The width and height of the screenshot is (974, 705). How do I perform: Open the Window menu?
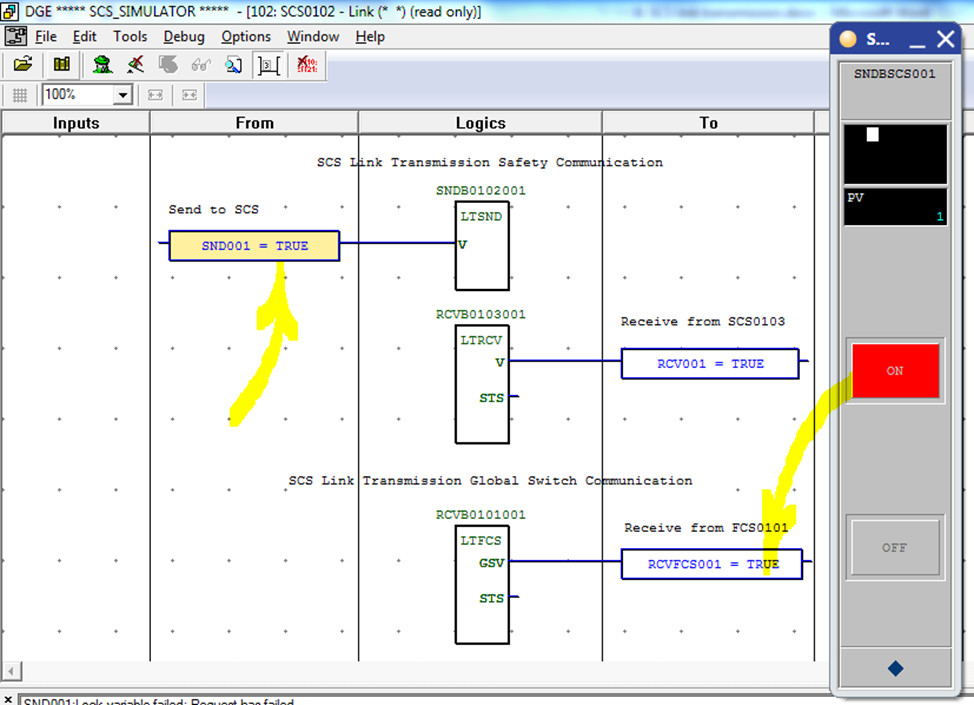click(313, 37)
